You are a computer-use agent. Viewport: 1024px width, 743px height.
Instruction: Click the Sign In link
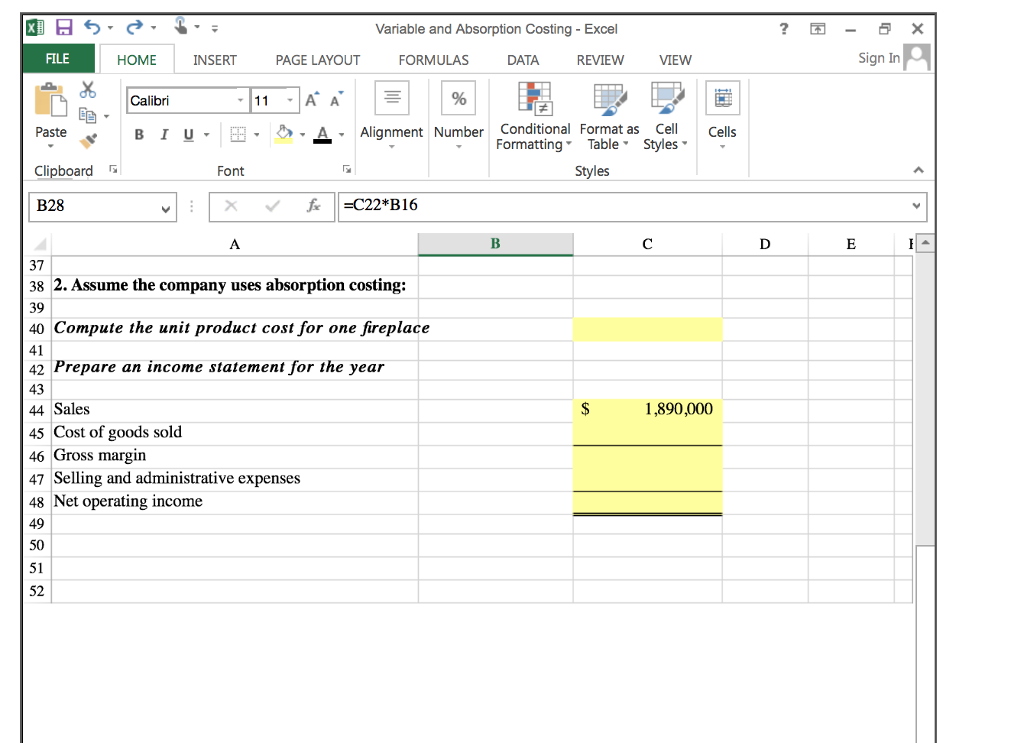coord(878,58)
